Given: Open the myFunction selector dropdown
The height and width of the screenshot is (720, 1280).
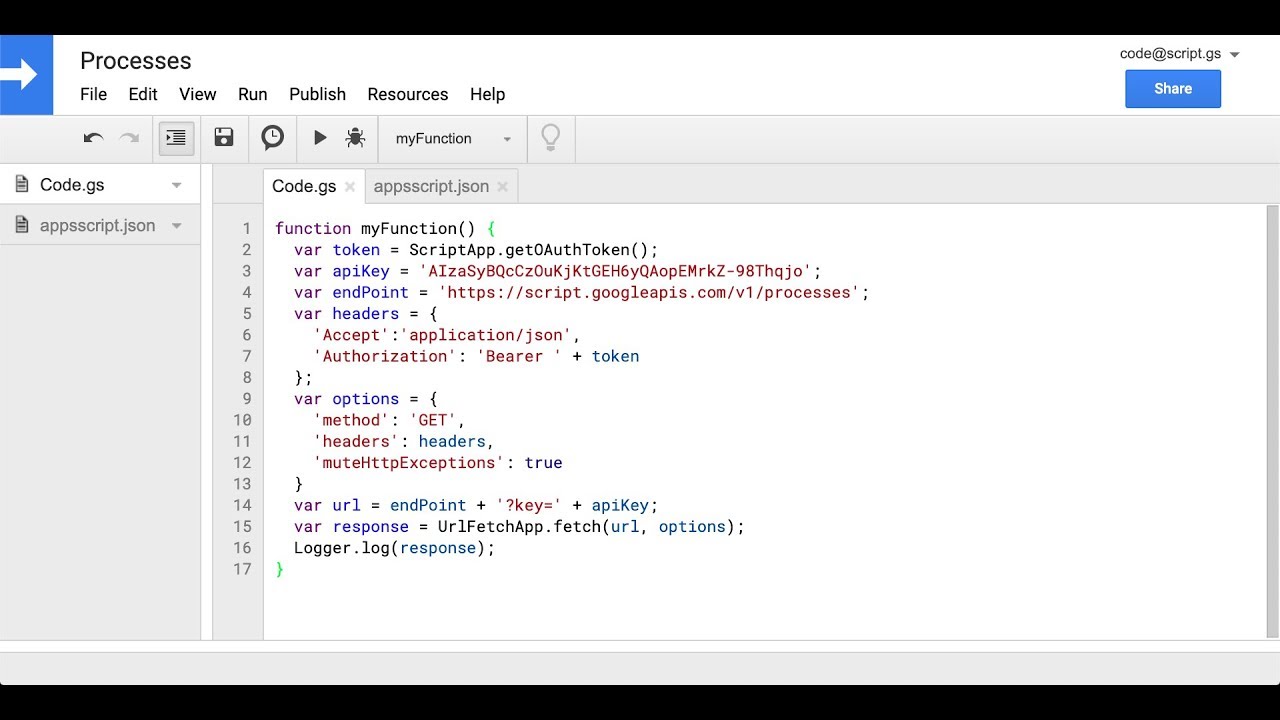Looking at the screenshot, I should [x=453, y=139].
